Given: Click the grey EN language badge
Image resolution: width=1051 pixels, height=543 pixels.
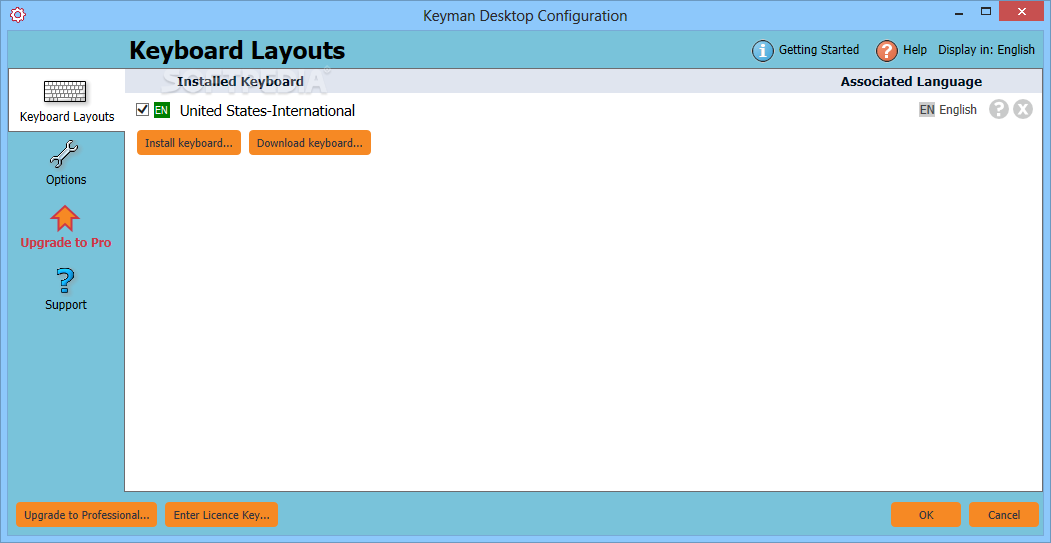Looking at the screenshot, I should (927, 110).
